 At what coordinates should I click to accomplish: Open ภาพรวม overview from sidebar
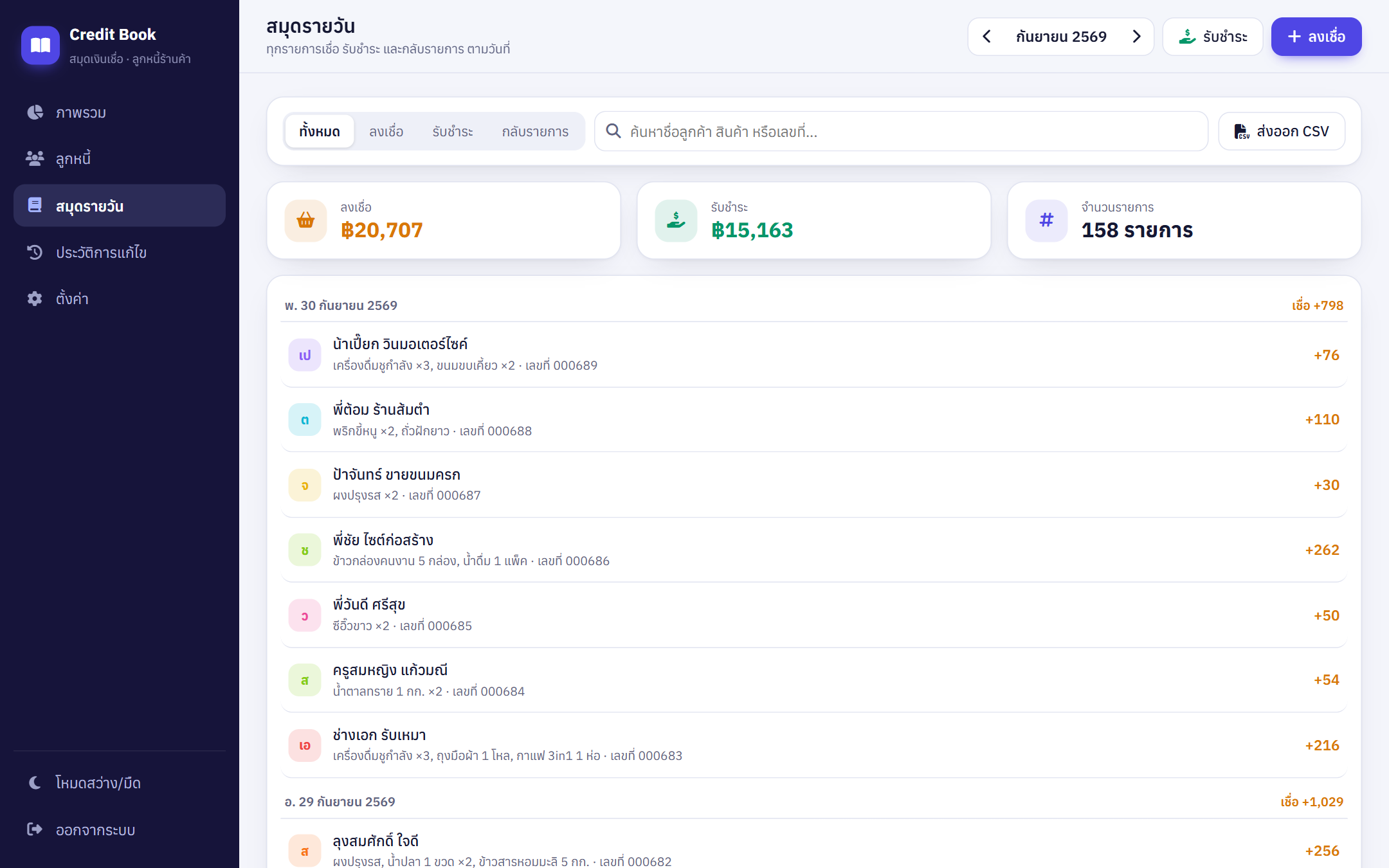pyautogui.click(x=120, y=113)
